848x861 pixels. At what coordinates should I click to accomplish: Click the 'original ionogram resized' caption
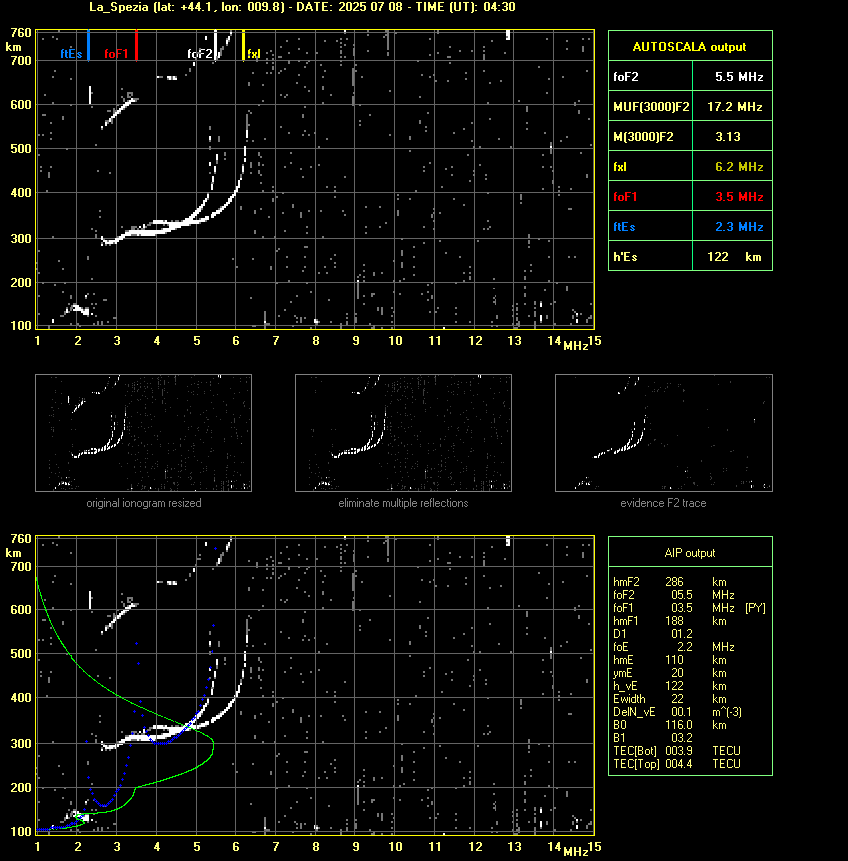click(144, 503)
